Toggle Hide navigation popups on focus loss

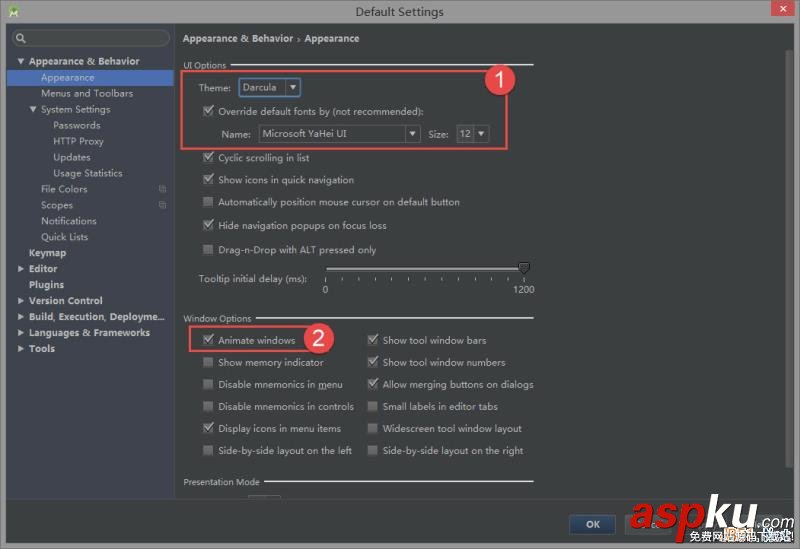208,224
